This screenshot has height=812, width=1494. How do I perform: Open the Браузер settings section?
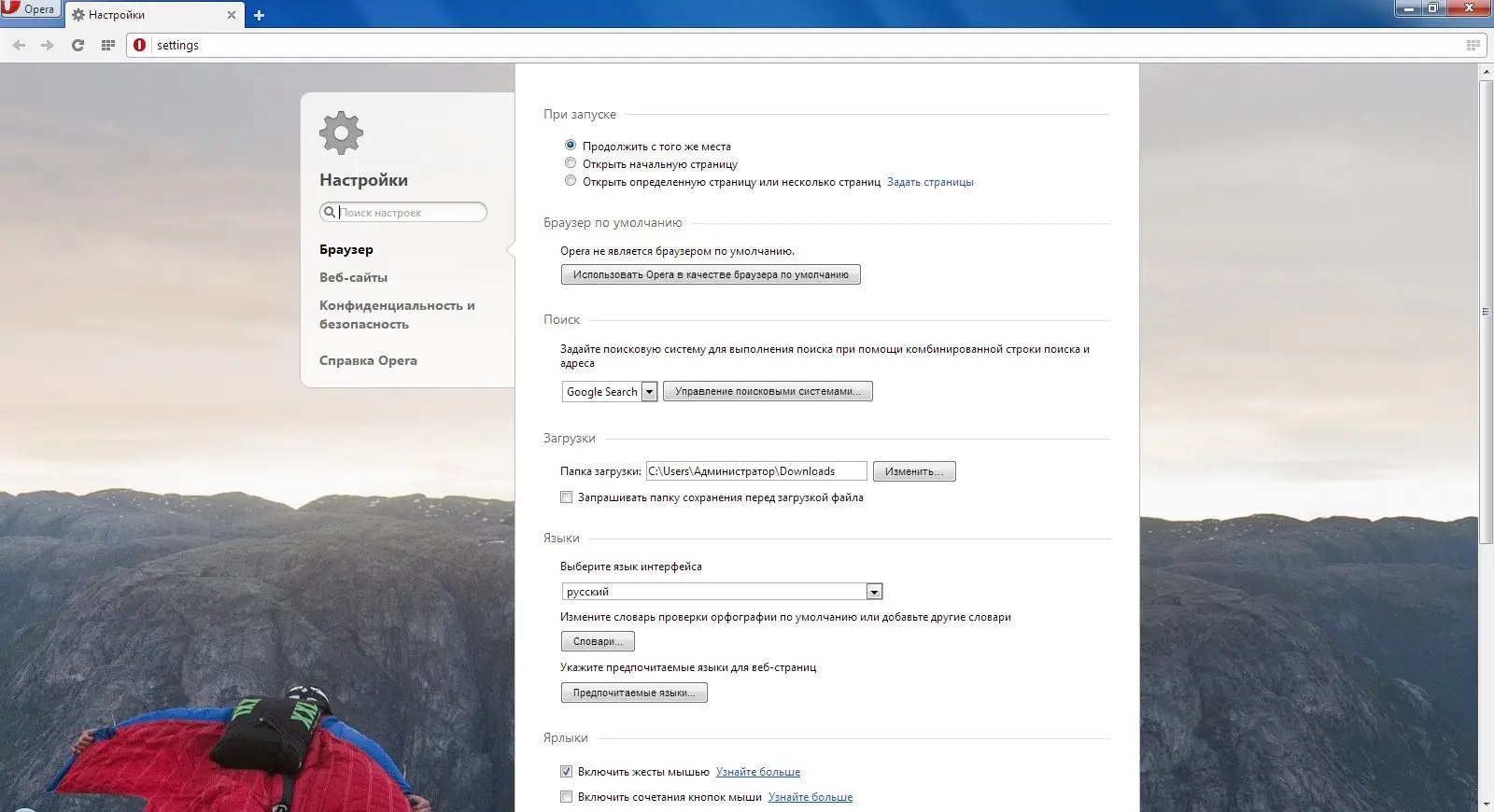pos(346,249)
